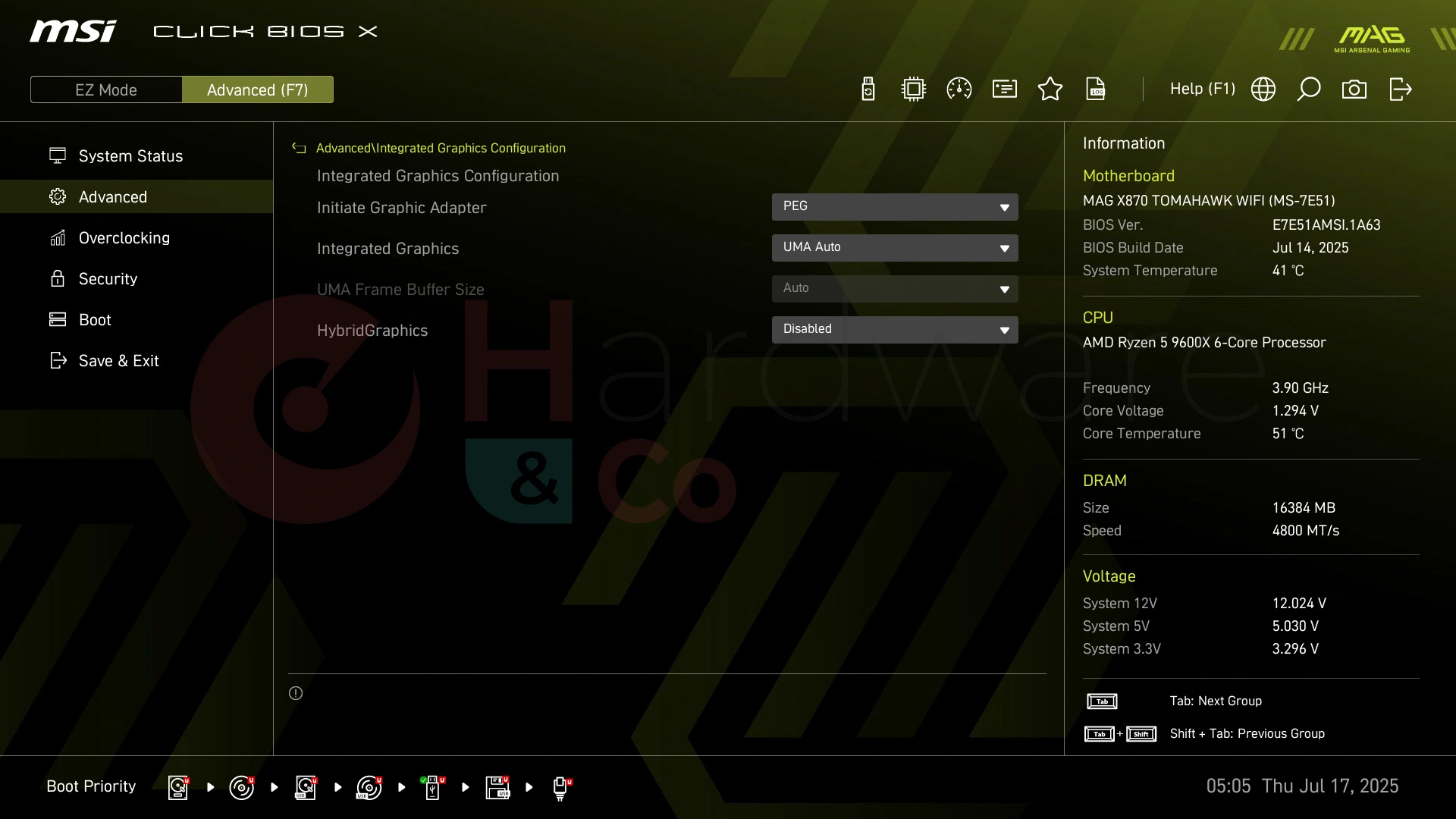Click the Integrated Graphics Configuration heading
The image size is (1456, 819).
(x=438, y=176)
